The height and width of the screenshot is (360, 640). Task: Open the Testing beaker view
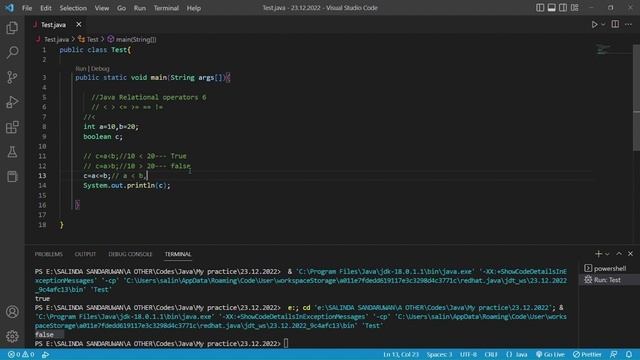tap(12, 152)
